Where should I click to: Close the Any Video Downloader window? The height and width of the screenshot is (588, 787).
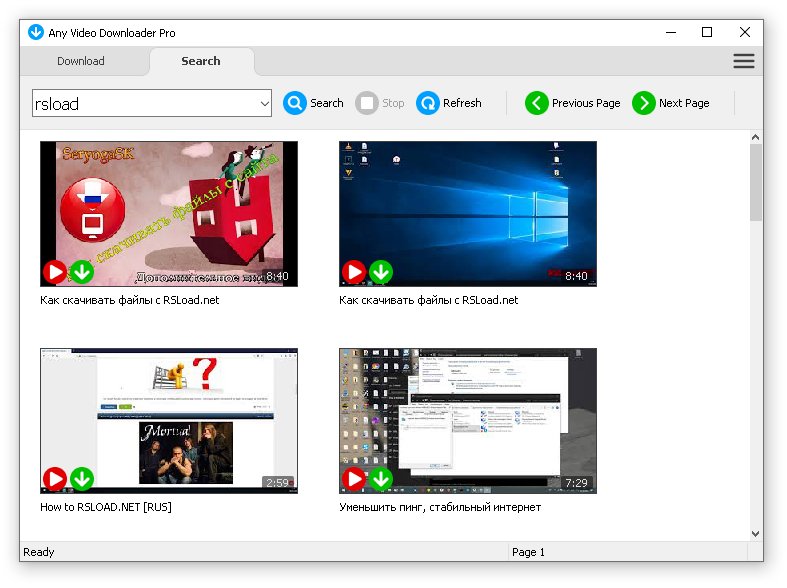(x=745, y=32)
